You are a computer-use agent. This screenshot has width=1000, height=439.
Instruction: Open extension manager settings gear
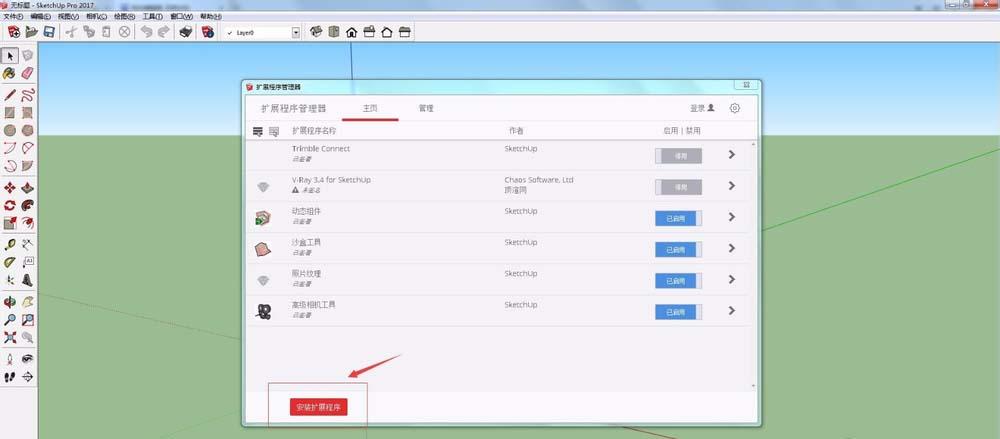(735, 108)
